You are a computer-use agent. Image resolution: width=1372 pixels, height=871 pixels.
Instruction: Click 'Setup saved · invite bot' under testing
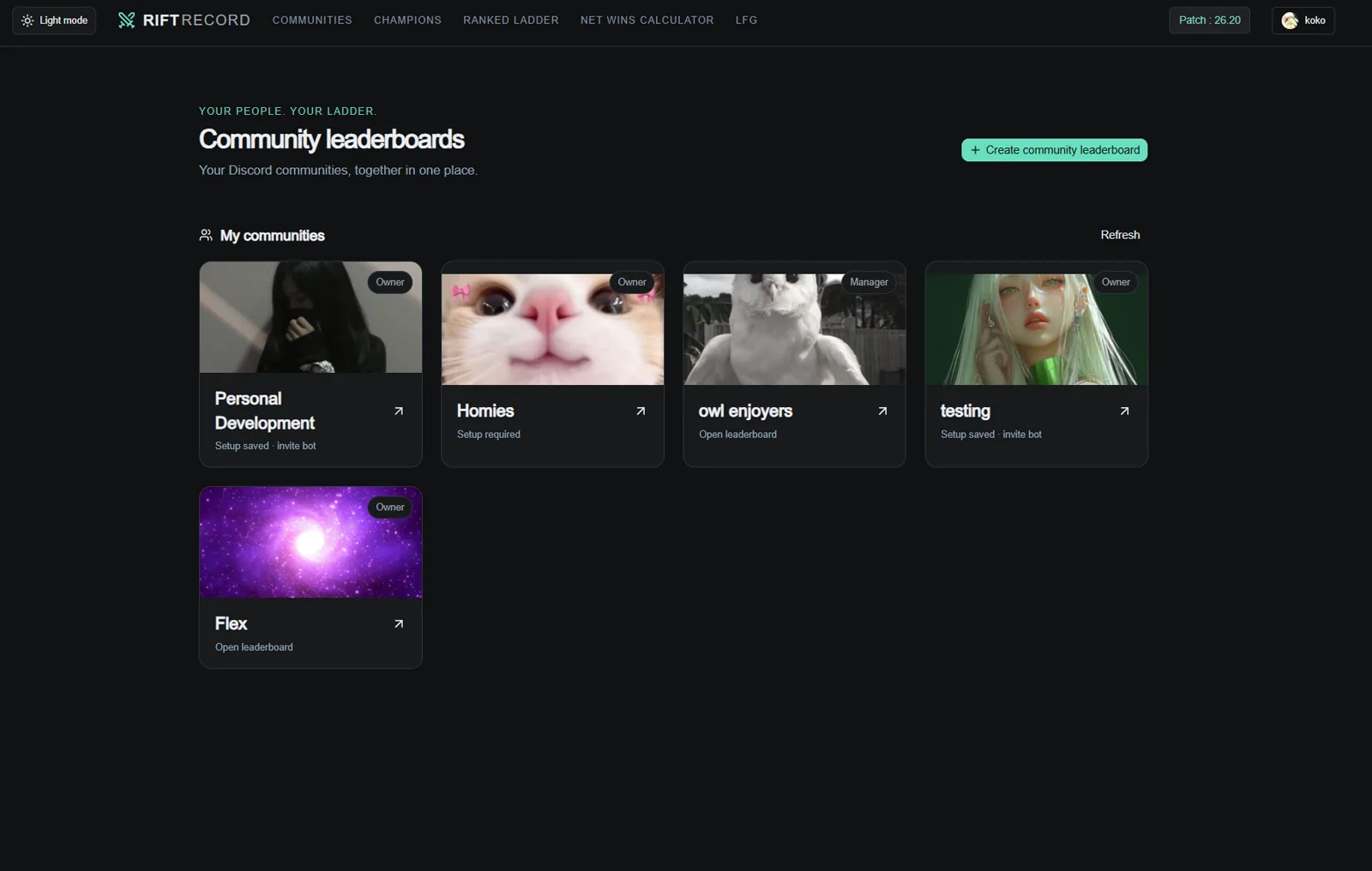[991, 435]
